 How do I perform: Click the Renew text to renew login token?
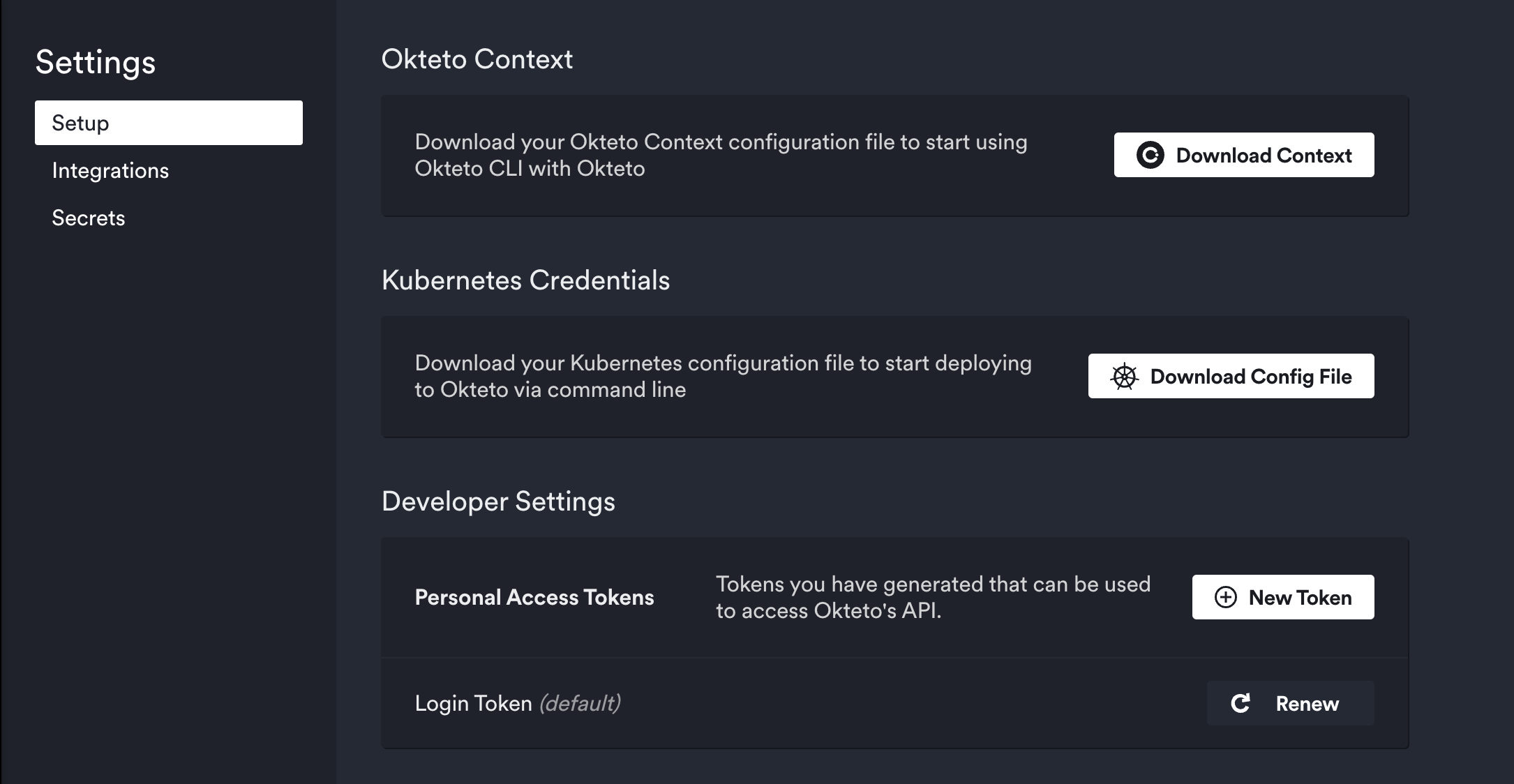pyautogui.click(x=1307, y=704)
